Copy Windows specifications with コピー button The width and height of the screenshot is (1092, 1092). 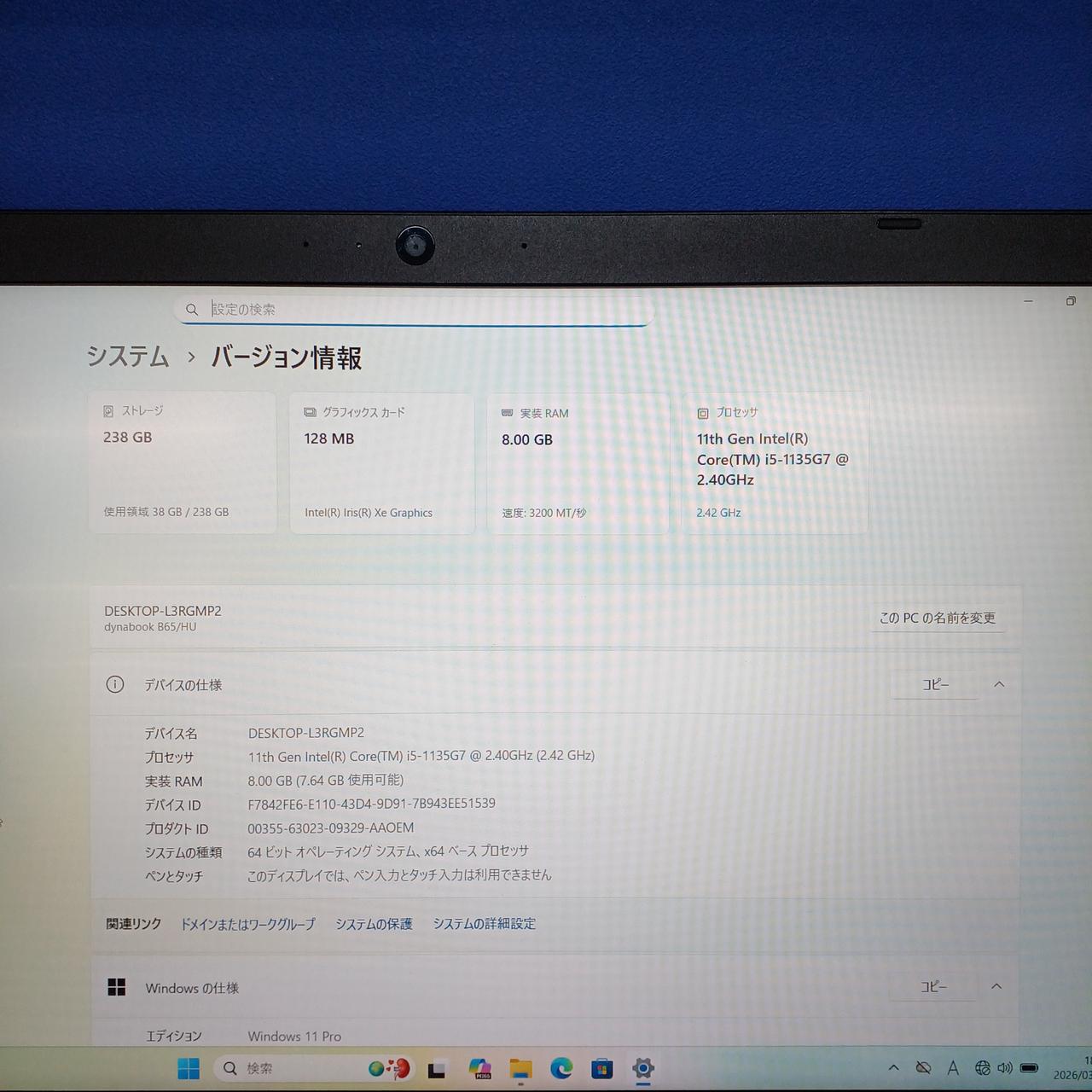tap(933, 987)
